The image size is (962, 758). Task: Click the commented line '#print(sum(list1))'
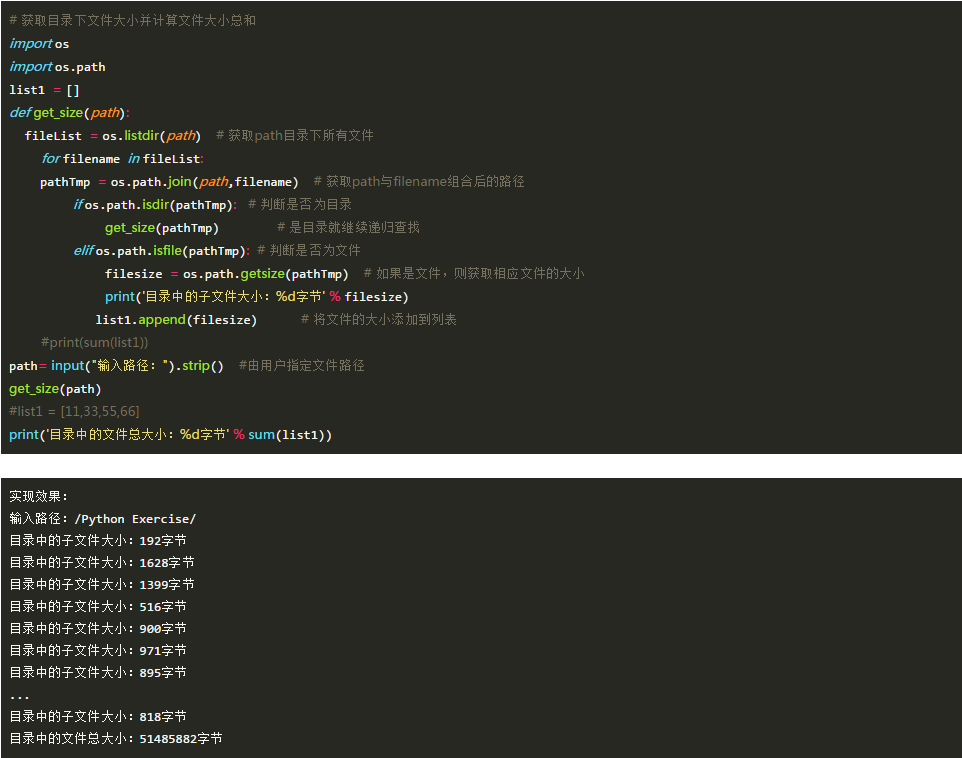94,342
